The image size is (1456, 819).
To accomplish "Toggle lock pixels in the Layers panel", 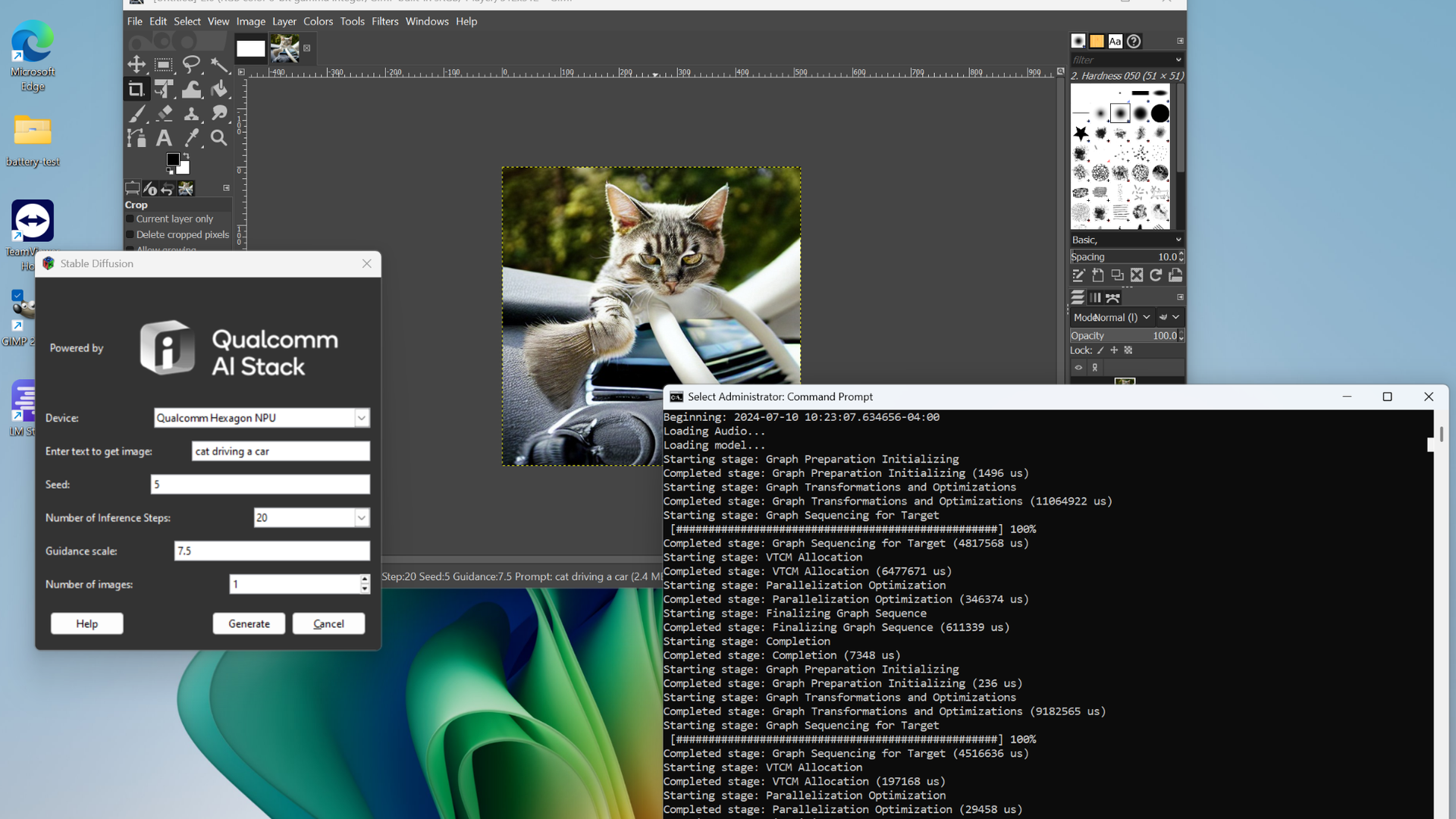I will click(x=1100, y=350).
